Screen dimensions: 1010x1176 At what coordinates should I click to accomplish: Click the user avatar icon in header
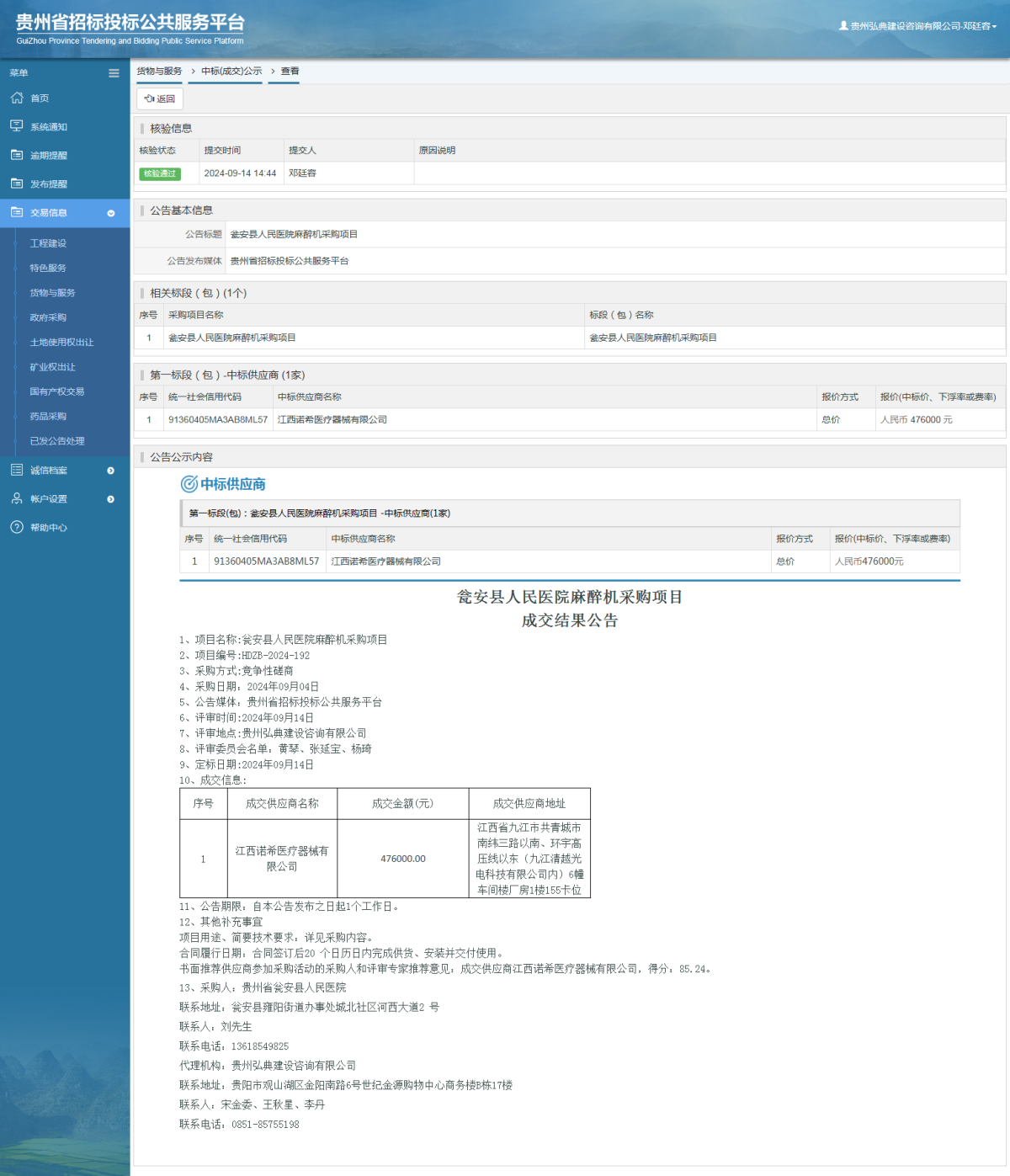(843, 25)
